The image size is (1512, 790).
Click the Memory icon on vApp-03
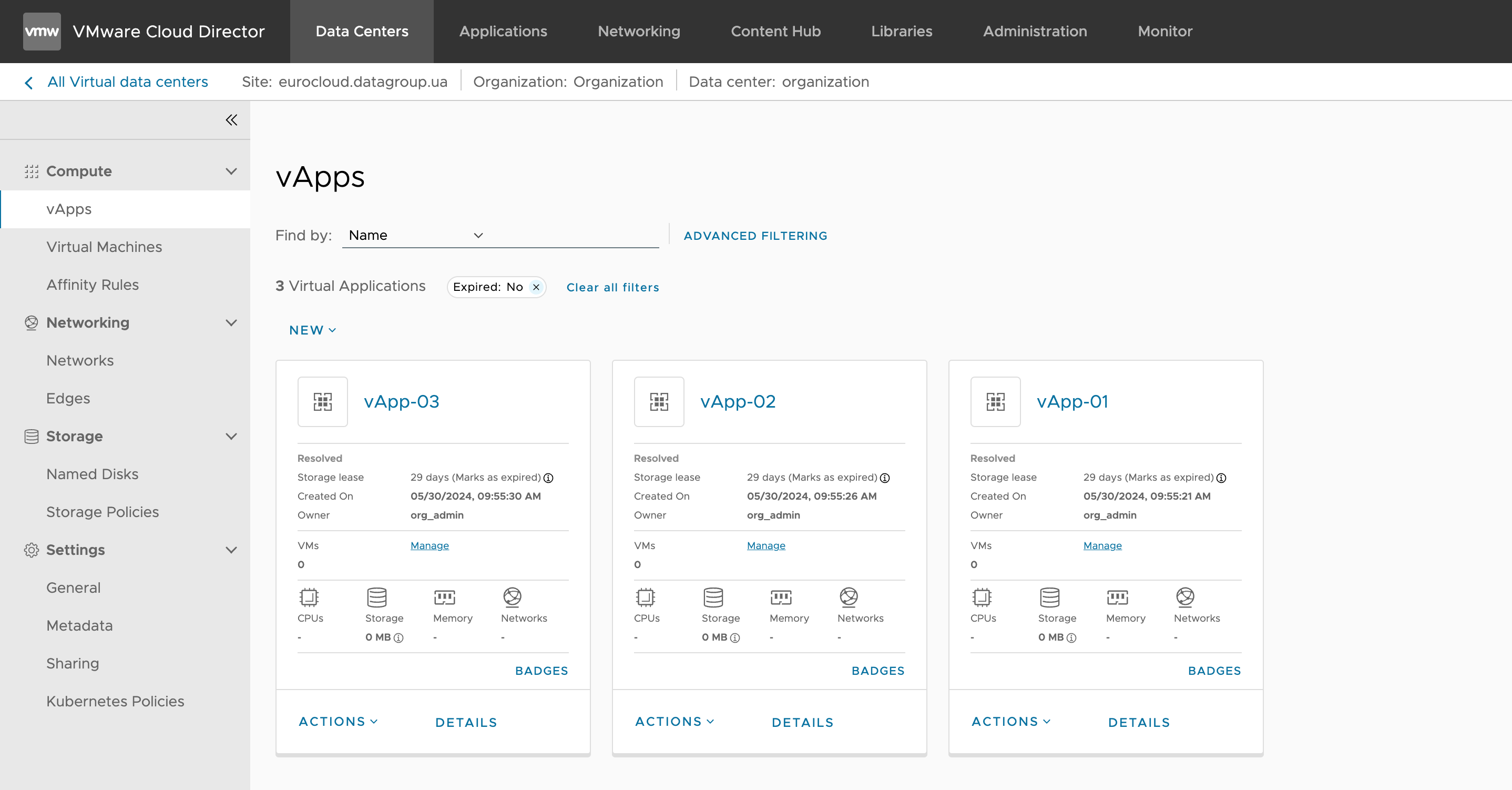(x=444, y=597)
